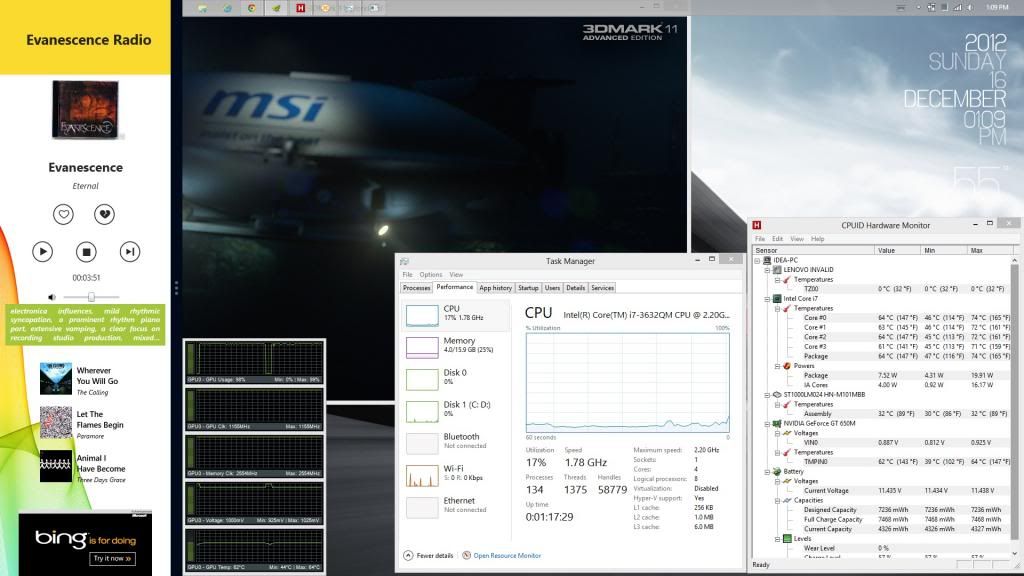This screenshot has width=1024, height=576.
Task: Click the Max column header
Action: pos(991,251)
